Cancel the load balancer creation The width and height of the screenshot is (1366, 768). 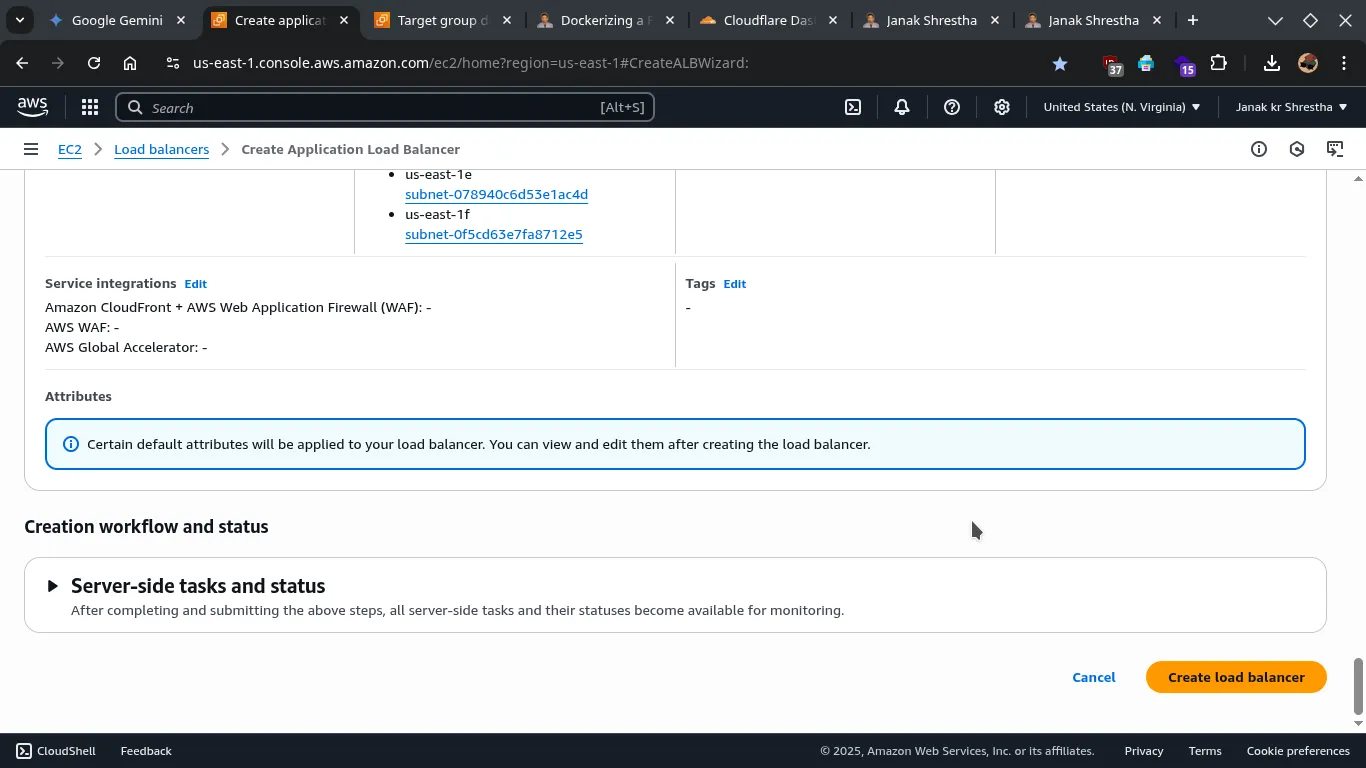point(1093,677)
